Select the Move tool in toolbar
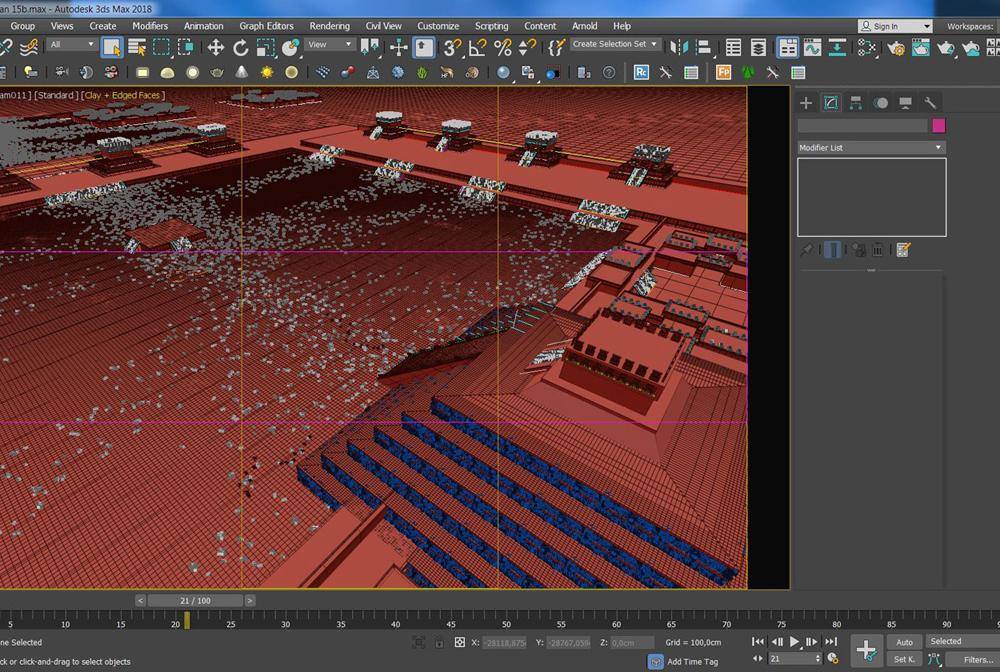The width and height of the screenshot is (1000, 672). pos(215,47)
